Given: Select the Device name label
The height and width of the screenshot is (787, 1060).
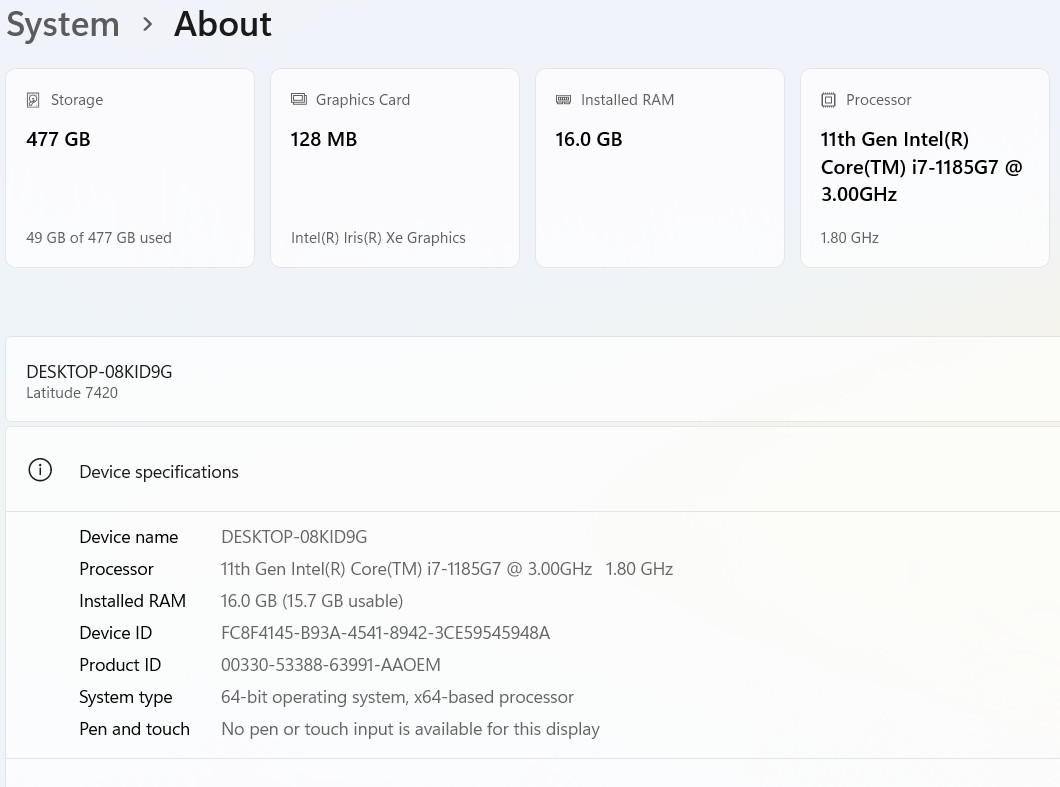Looking at the screenshot, I should tap(128, 537).
